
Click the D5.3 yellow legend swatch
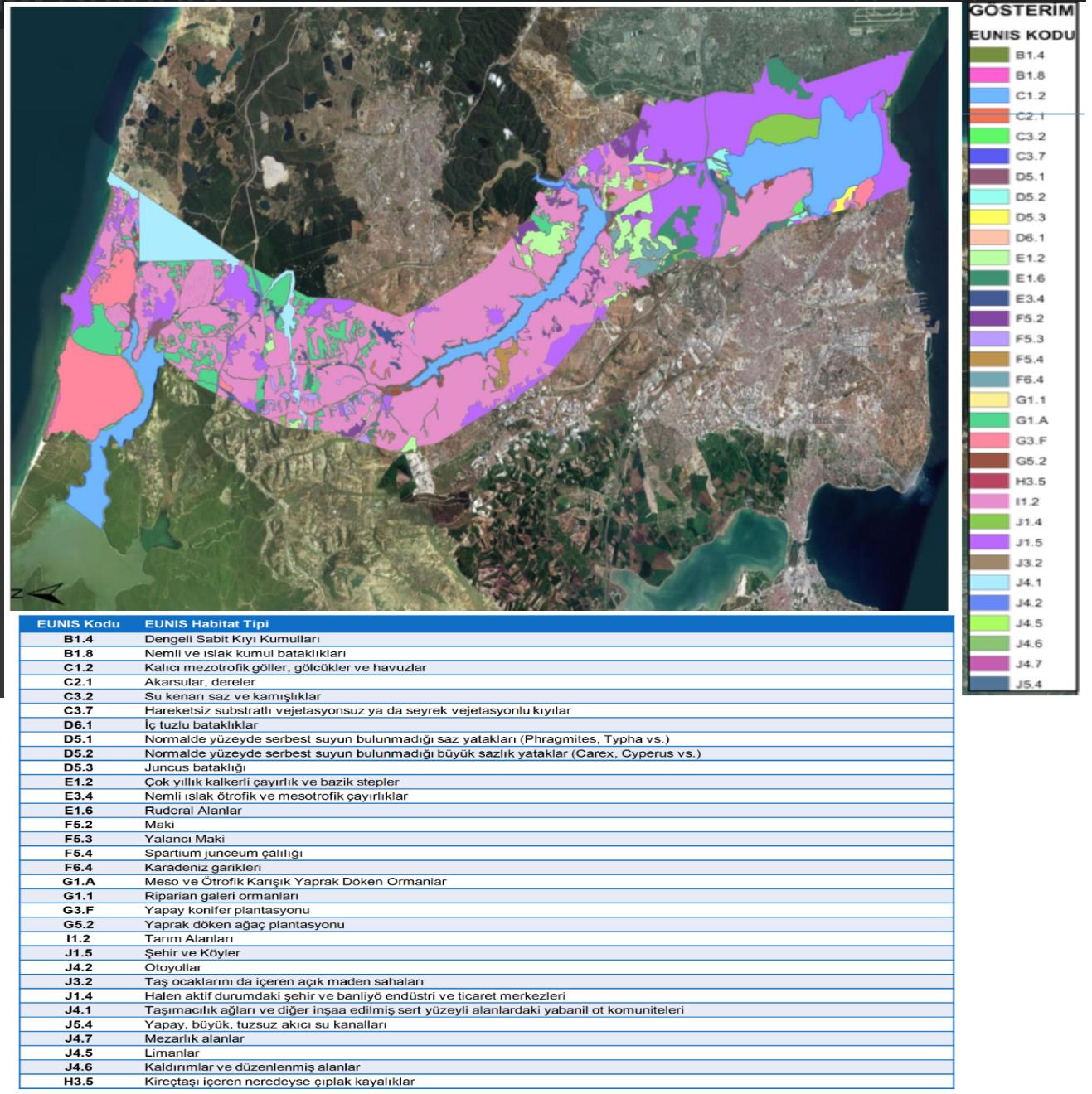990,218
